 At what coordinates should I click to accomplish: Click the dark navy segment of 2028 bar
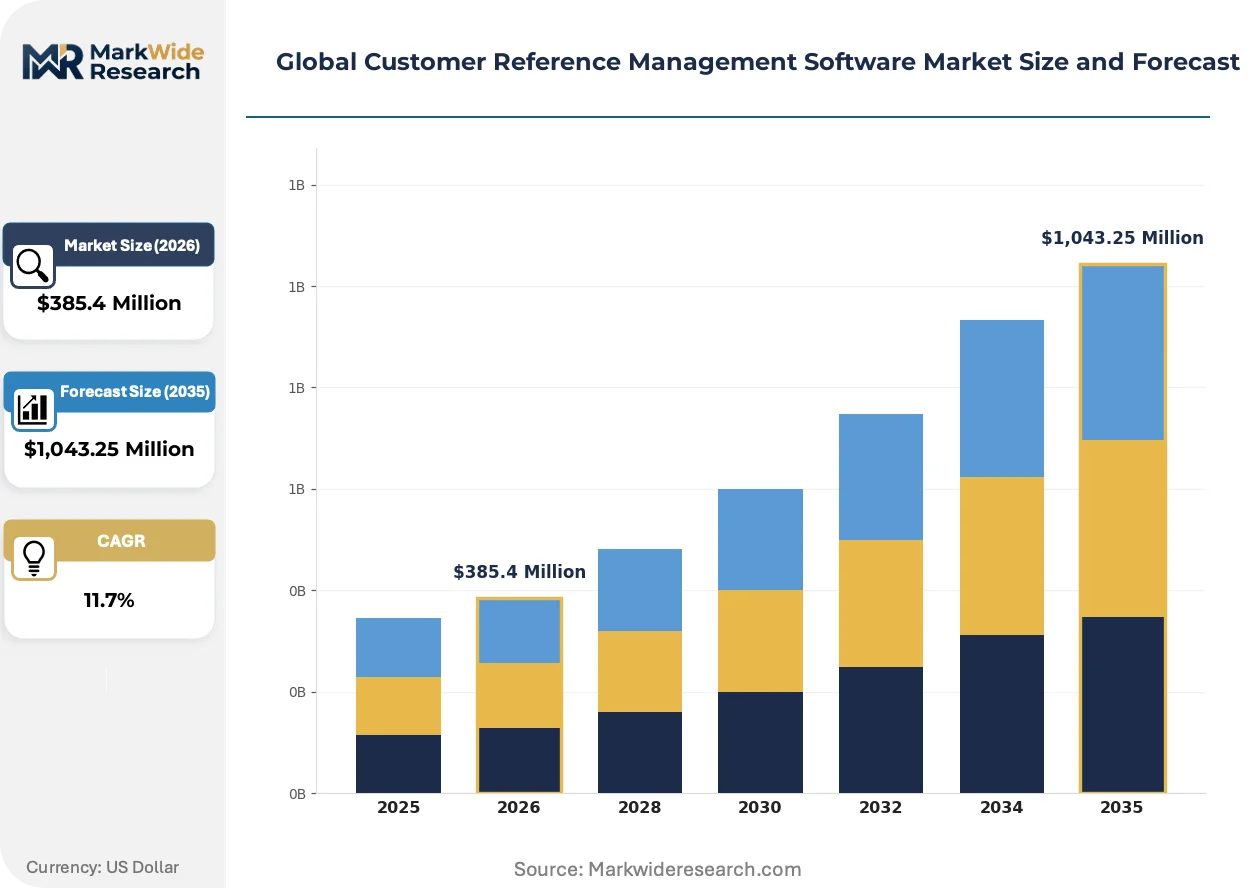639,752
